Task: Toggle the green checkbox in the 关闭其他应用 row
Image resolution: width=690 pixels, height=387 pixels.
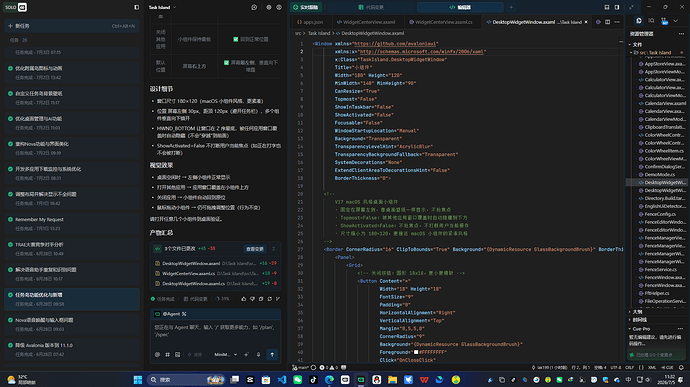Action: [x=235, y=39]
